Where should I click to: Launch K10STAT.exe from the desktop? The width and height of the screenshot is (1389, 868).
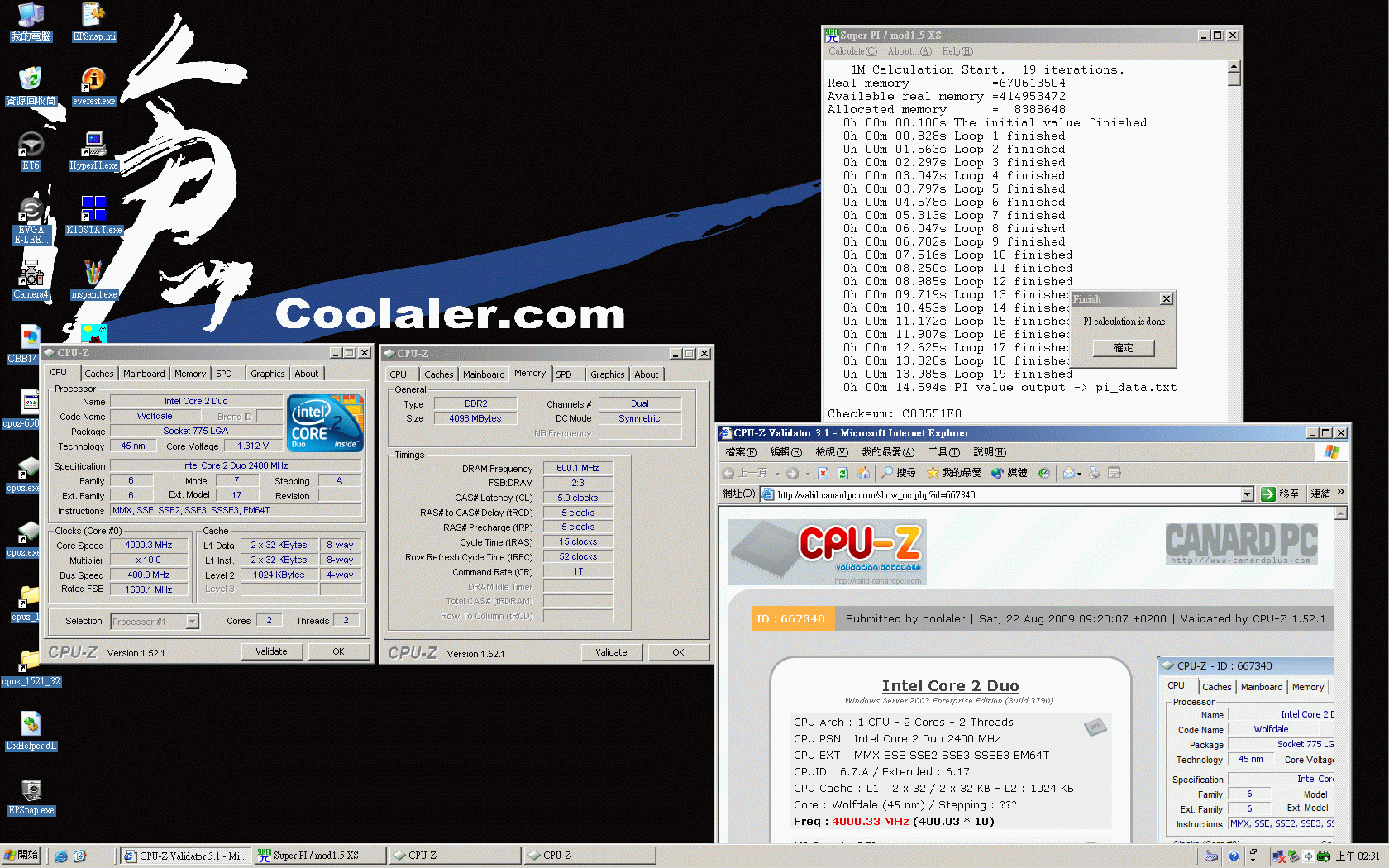[93, 215]
